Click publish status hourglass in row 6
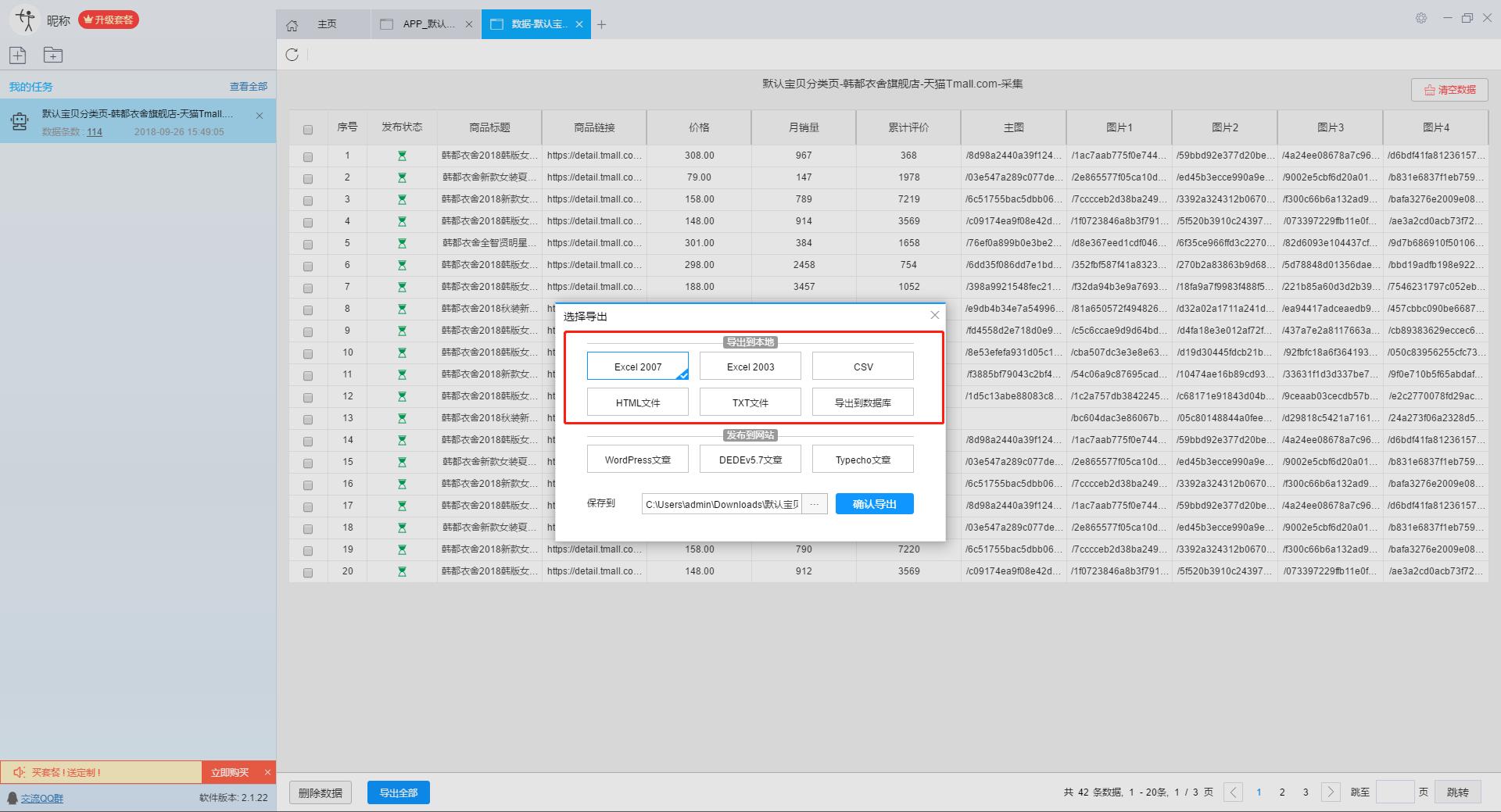This screenshot has width=1501, height=812. click(x=402, y=265)
